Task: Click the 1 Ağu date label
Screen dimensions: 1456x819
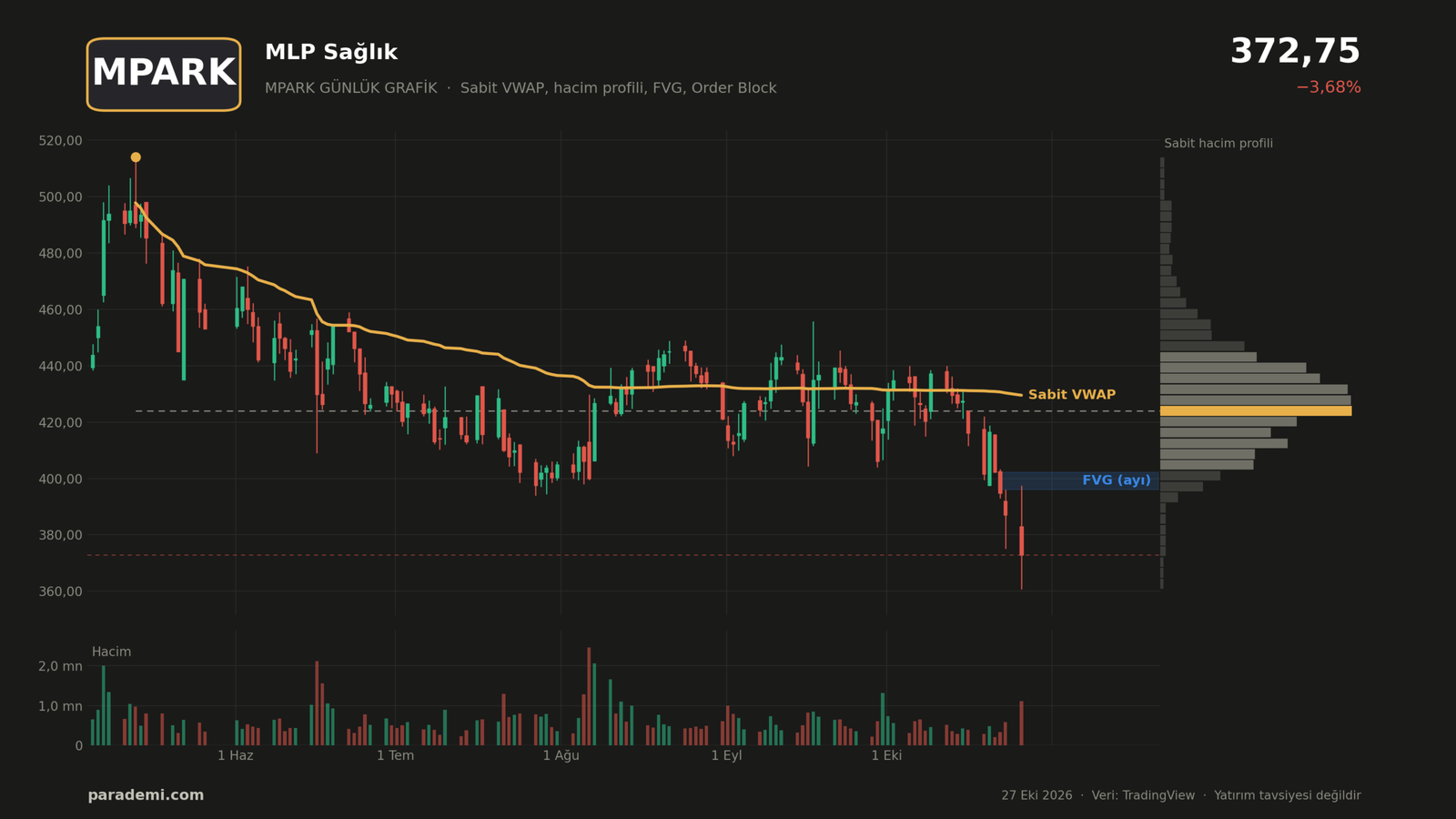Action: coord(561,756)
